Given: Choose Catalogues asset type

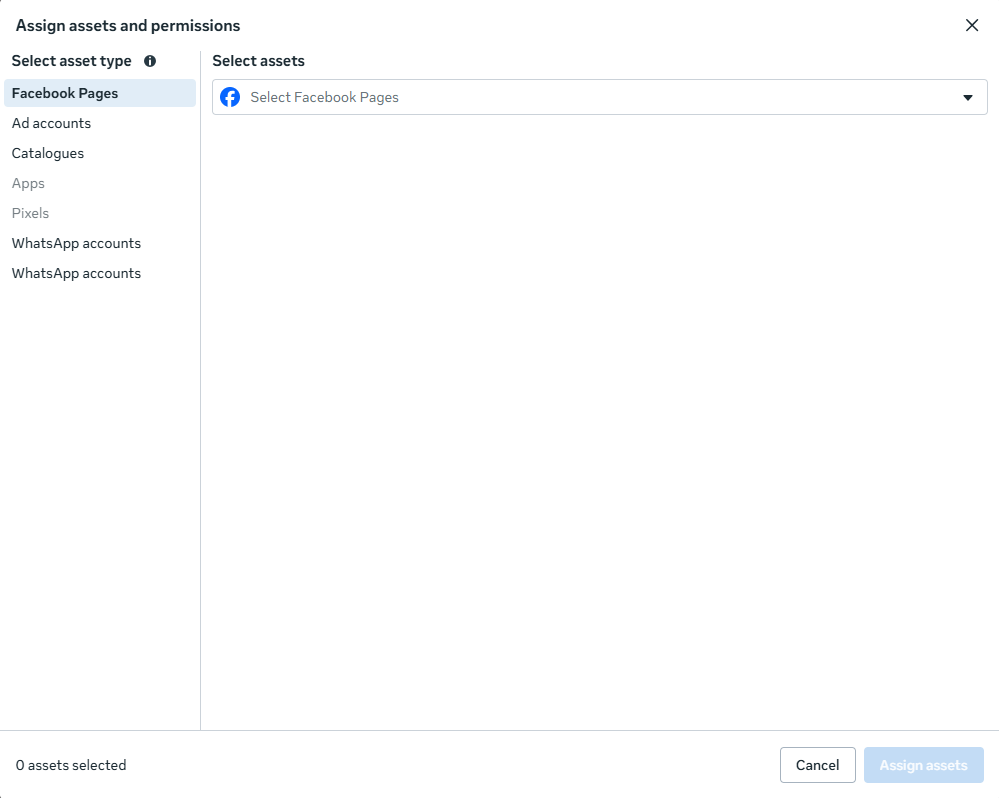Looking at the screenshot, I should [x=100, y=153].
